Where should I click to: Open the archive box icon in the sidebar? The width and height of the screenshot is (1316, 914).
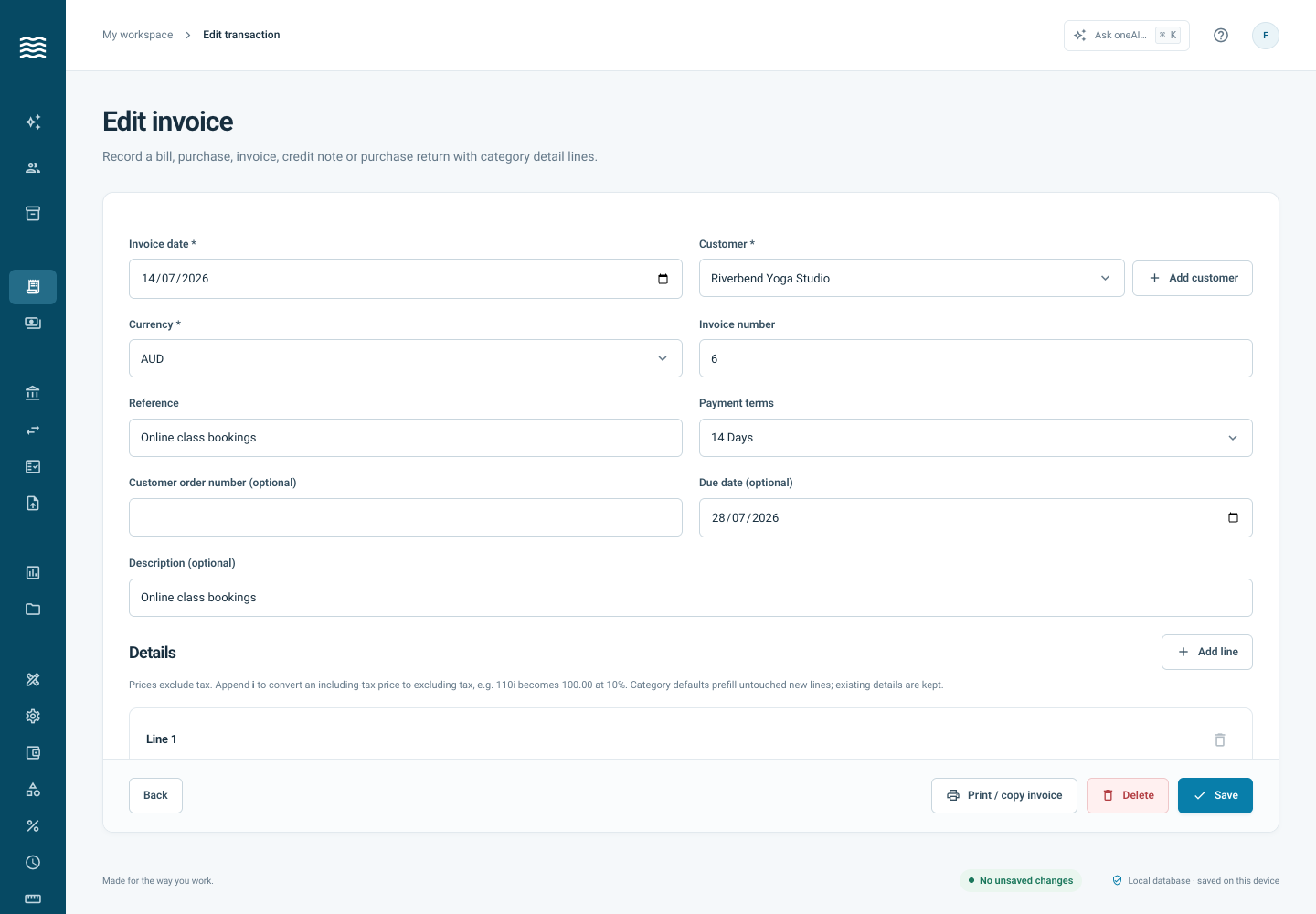click(33, 213)
